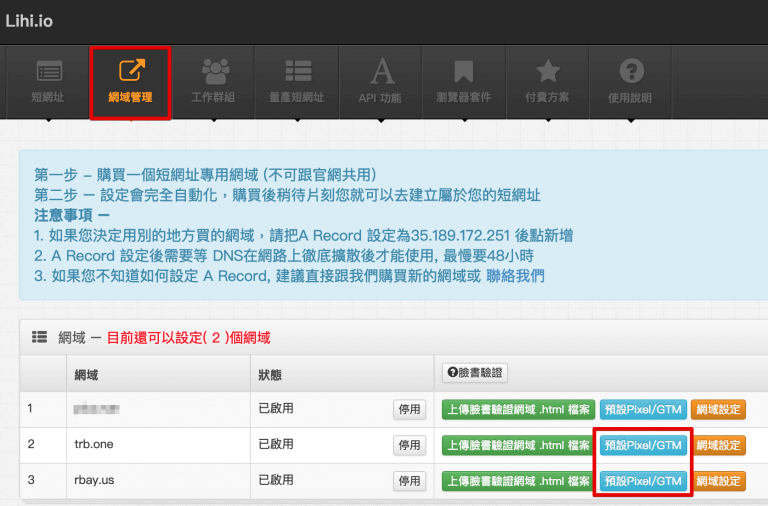Viewport: 768px width, 506px height.
Task: Open the 量產短網址 bulk URL icon
Action: coord(297,72)
